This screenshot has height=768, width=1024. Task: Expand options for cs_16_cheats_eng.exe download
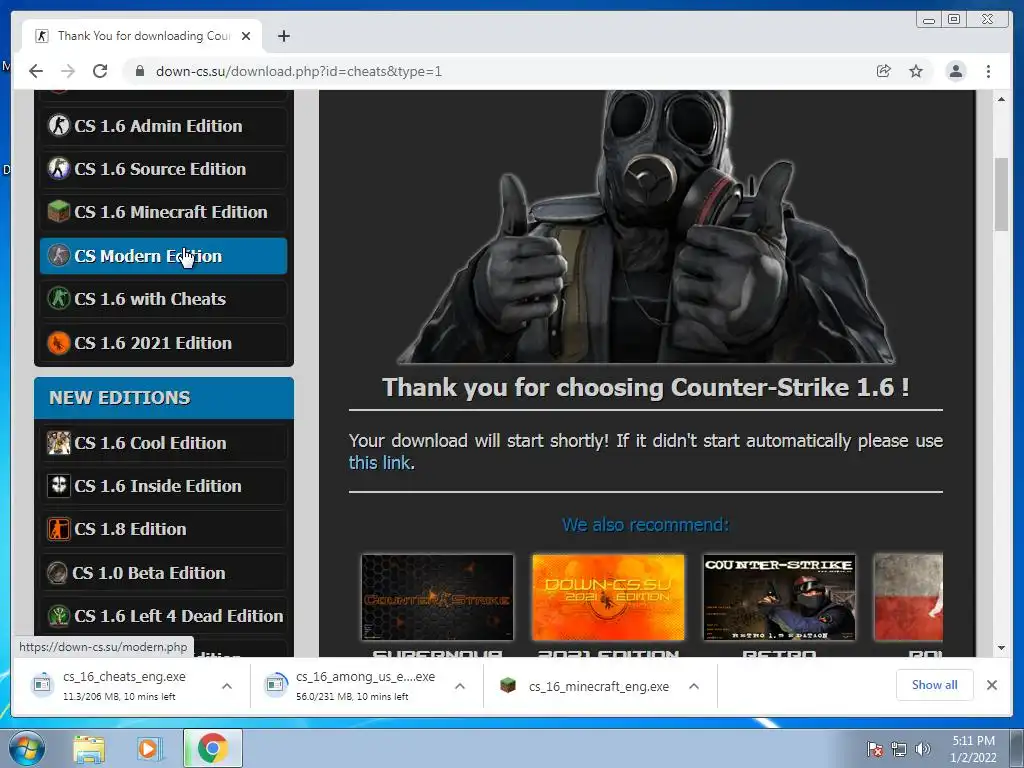click(x=227, y=686)
